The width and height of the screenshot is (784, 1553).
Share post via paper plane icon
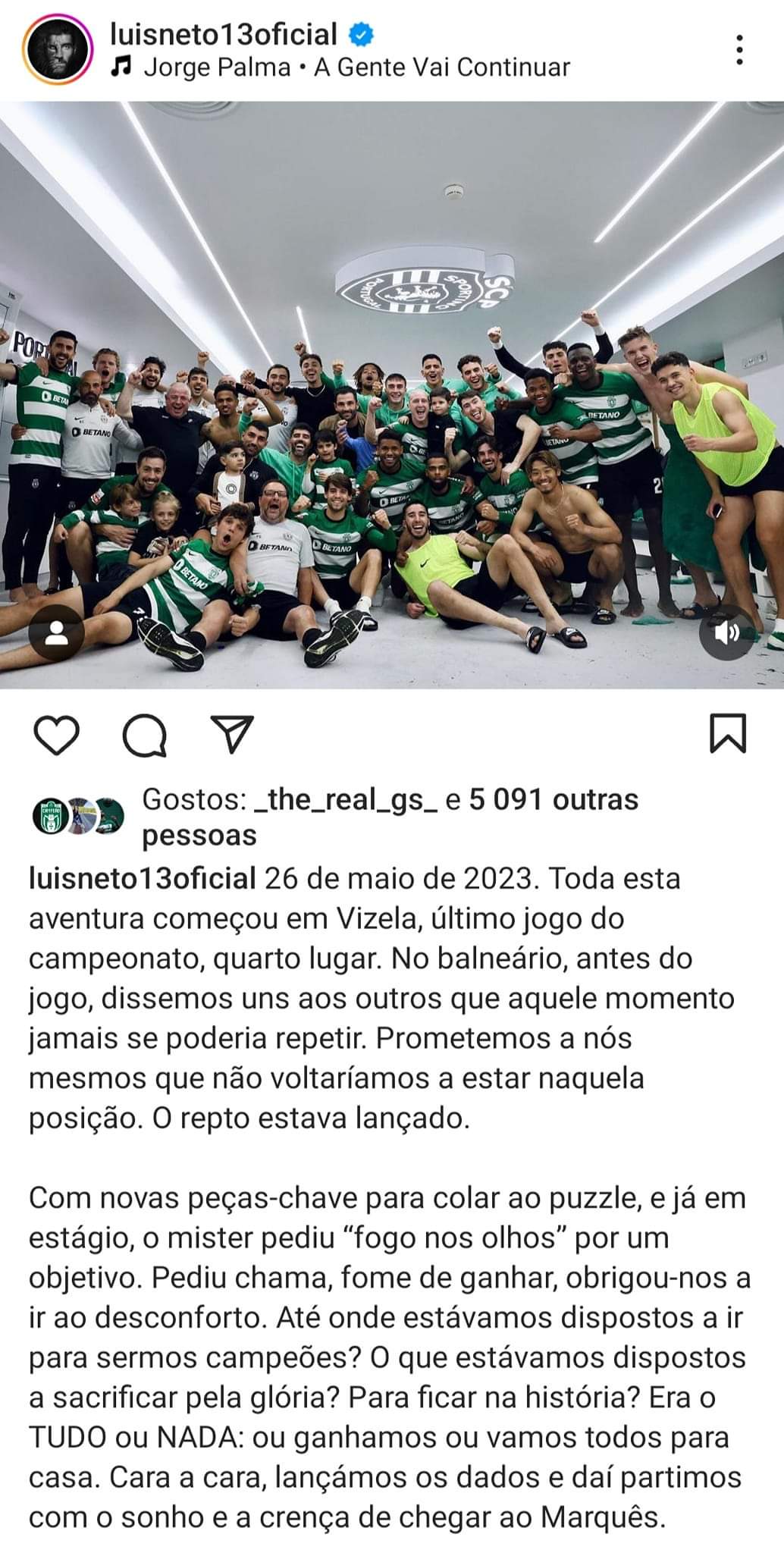[x=230, y=734]
